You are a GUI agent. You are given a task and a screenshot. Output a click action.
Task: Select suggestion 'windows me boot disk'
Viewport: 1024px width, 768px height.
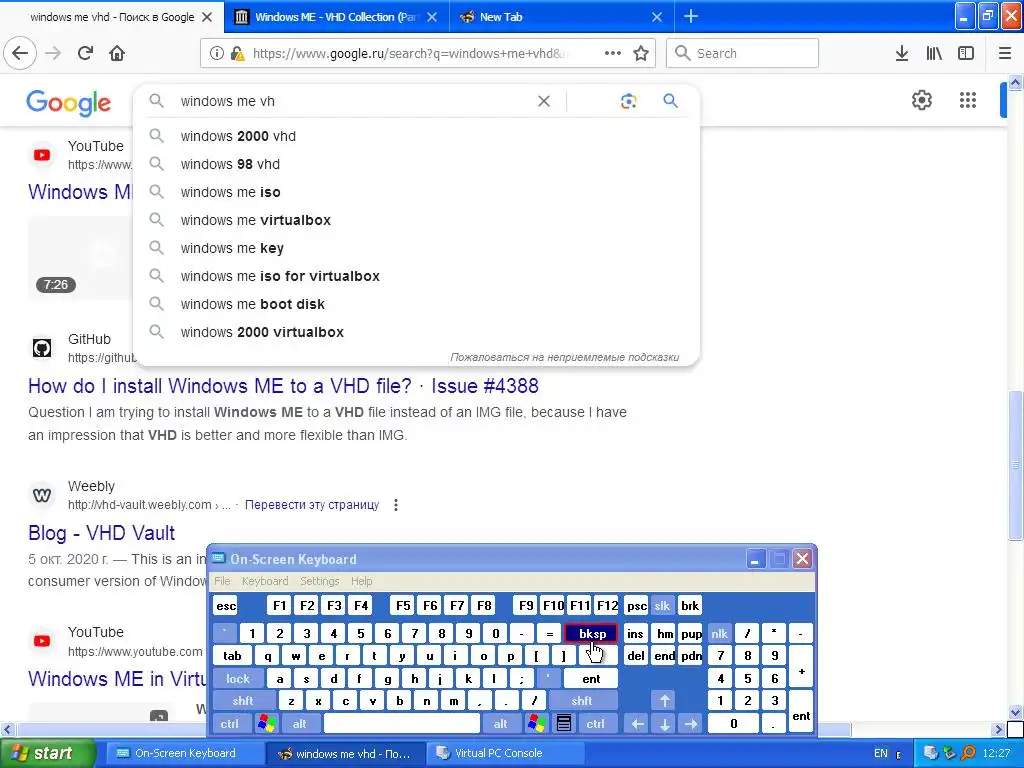pos(416,304)
